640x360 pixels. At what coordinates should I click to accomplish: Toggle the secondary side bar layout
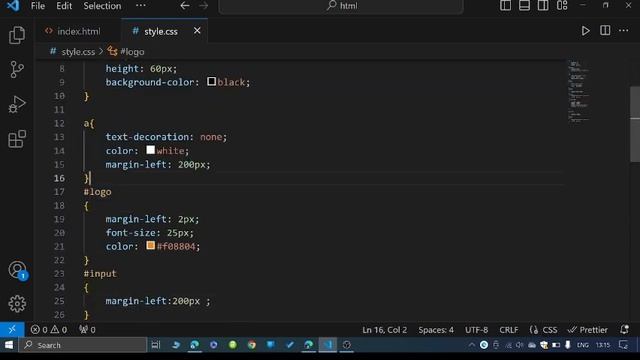(x=543, y=6)
